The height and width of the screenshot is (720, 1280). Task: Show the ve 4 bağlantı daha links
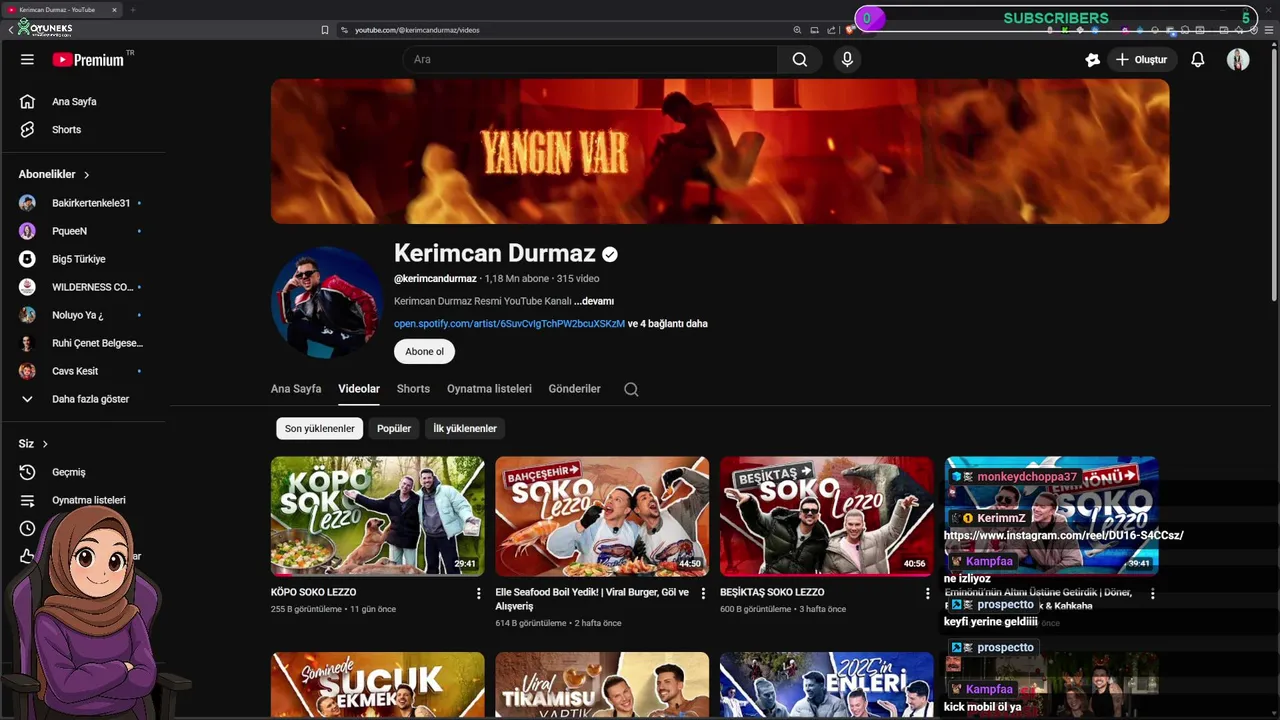click(668, 324)
